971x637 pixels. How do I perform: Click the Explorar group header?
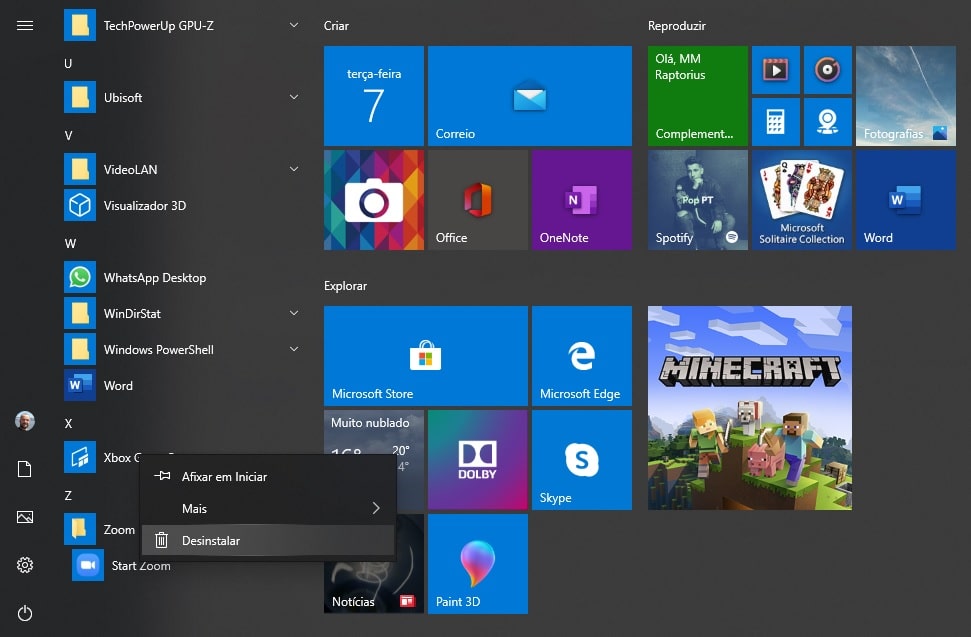(345, 286)
